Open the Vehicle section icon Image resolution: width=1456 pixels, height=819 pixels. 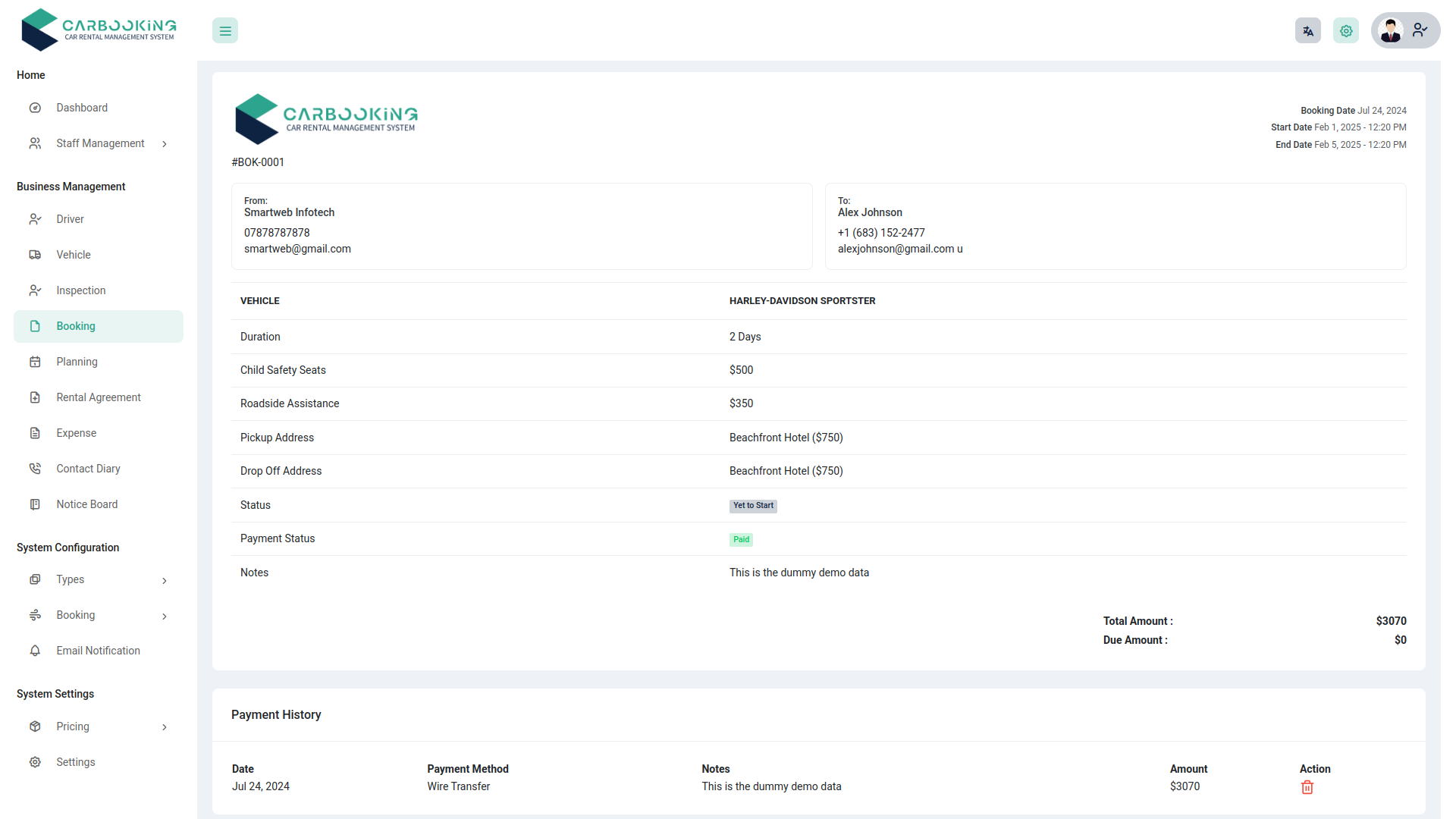click(36, 255)
